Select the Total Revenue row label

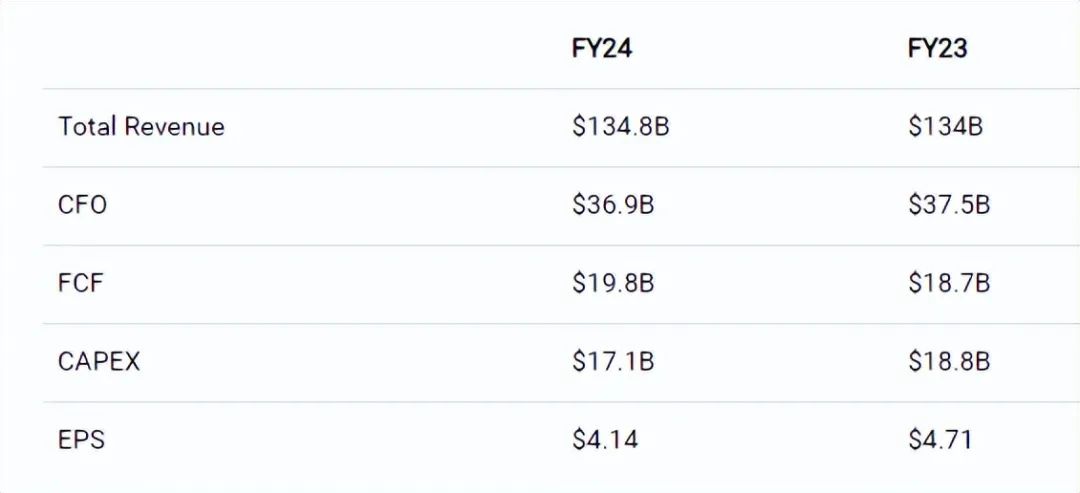click(141, 127)
